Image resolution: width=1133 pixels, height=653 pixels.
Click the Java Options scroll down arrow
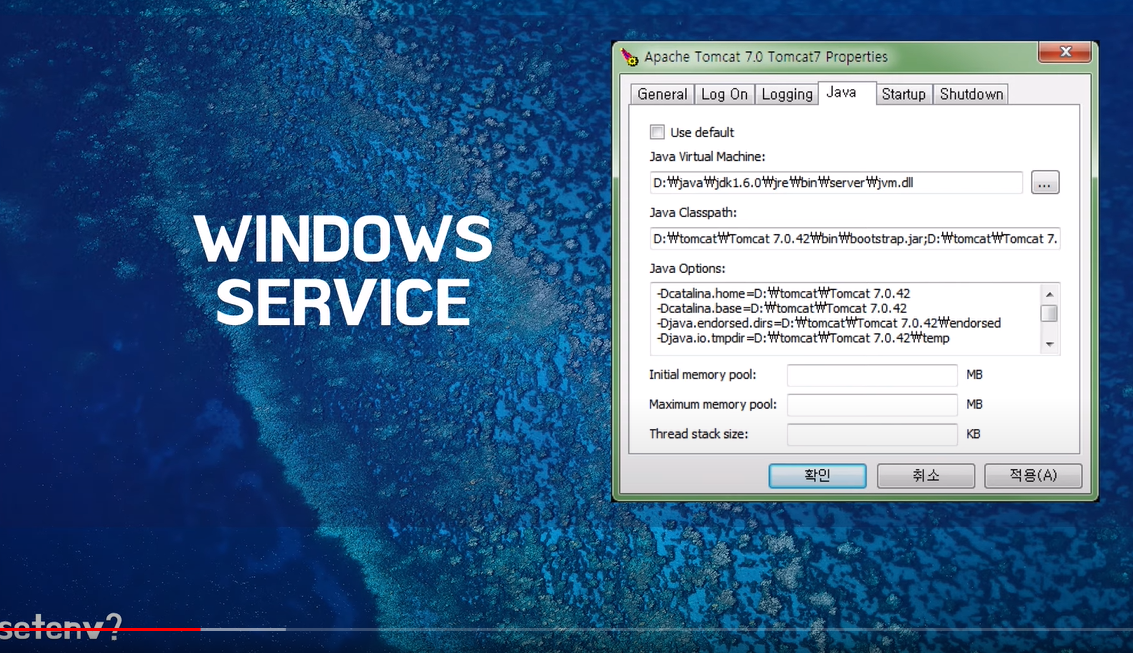pyautogui.click(x=1050, y=345)
